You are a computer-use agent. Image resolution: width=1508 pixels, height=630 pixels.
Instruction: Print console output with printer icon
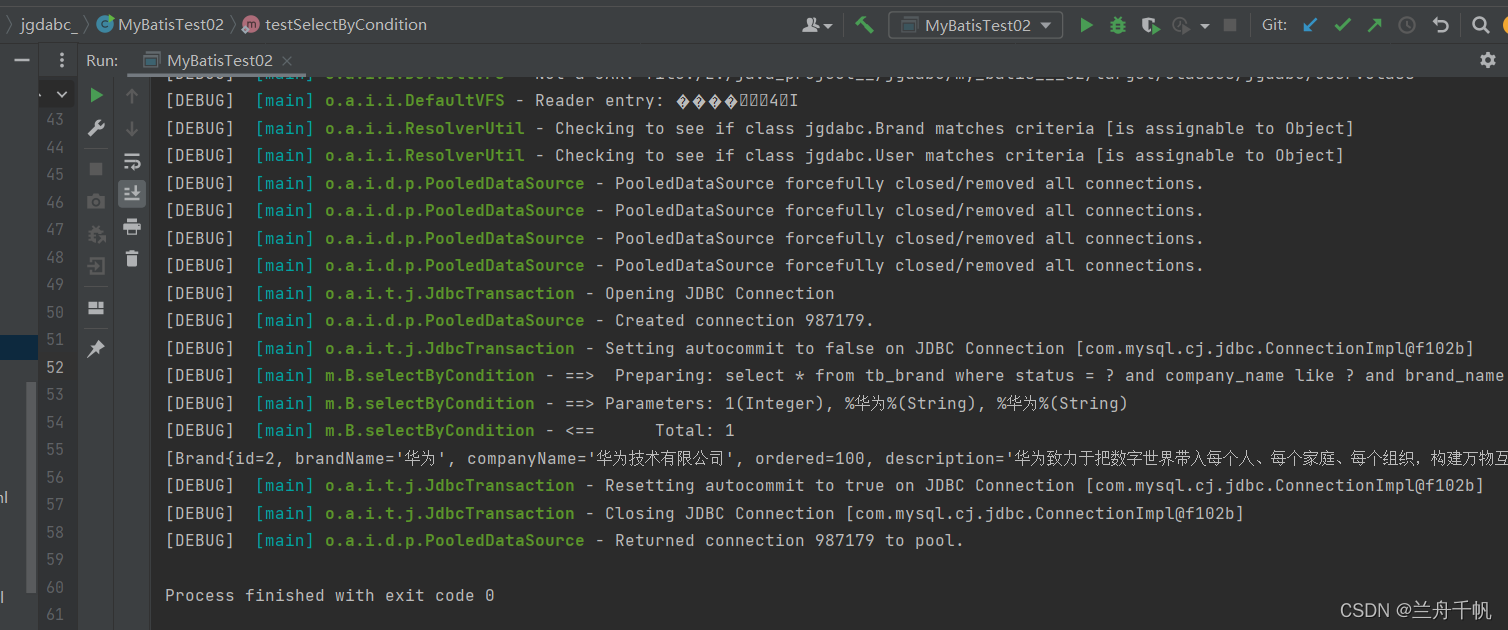(132, 227)
